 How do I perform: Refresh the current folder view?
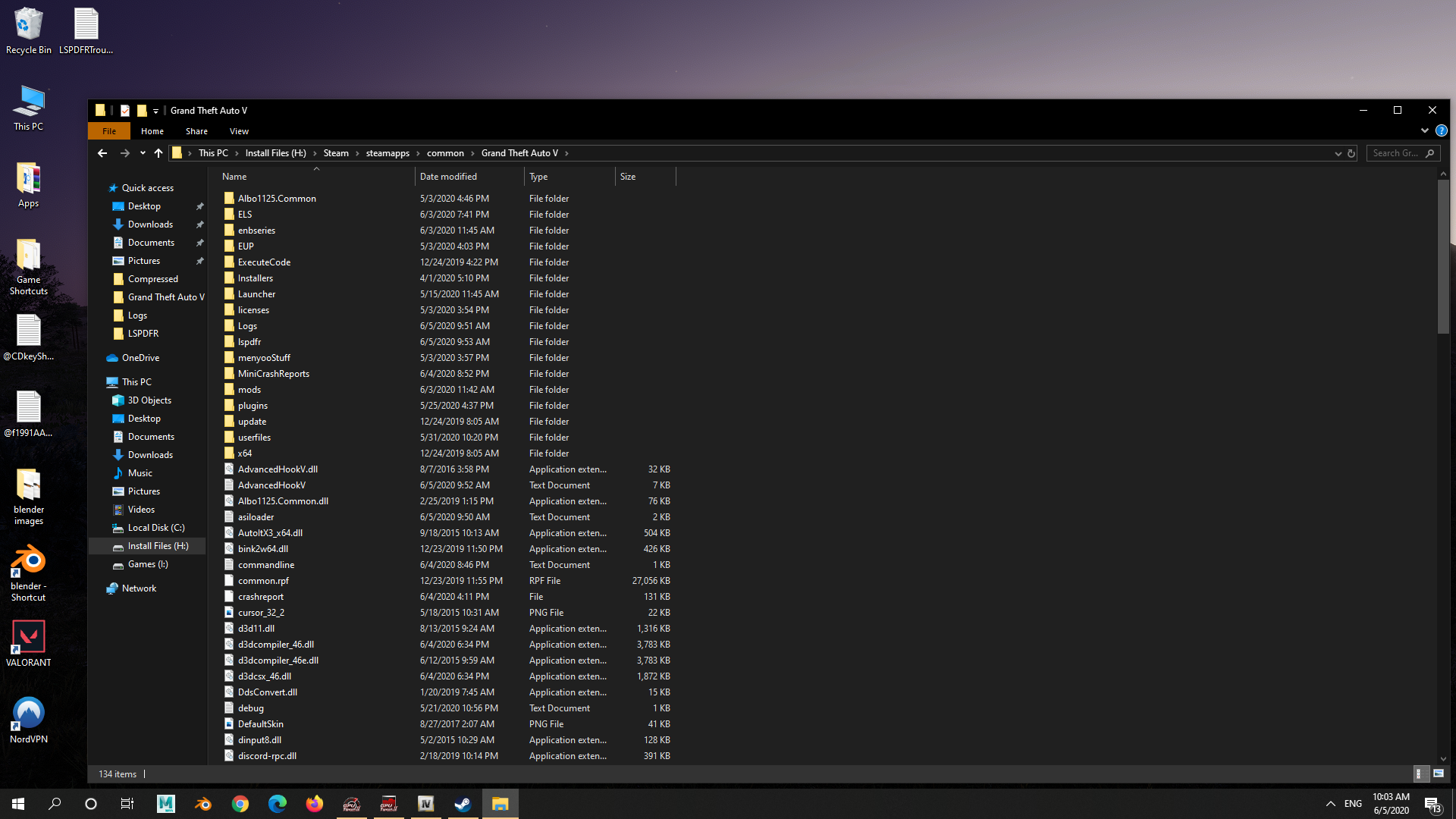click(x=1351, y=153)
